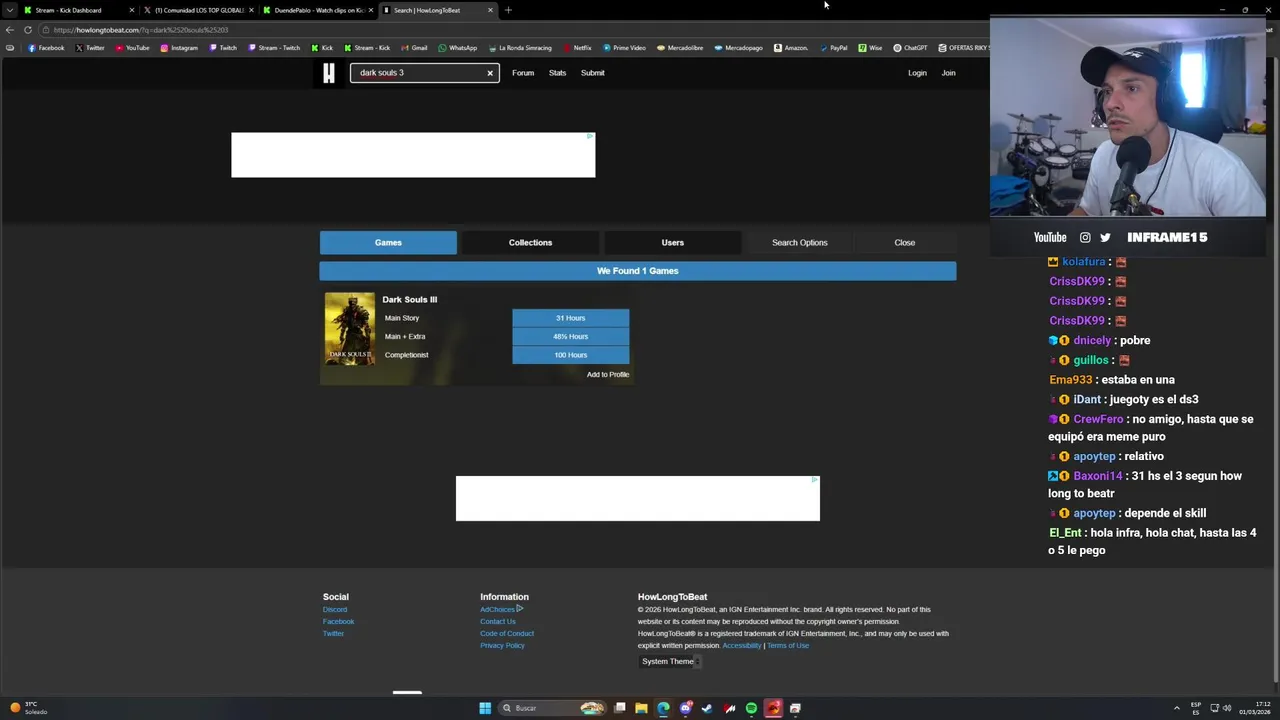Open the Terms of Use link
Image resolution: width=1280 pixels, height=720 pixels.
coord(788,645)
